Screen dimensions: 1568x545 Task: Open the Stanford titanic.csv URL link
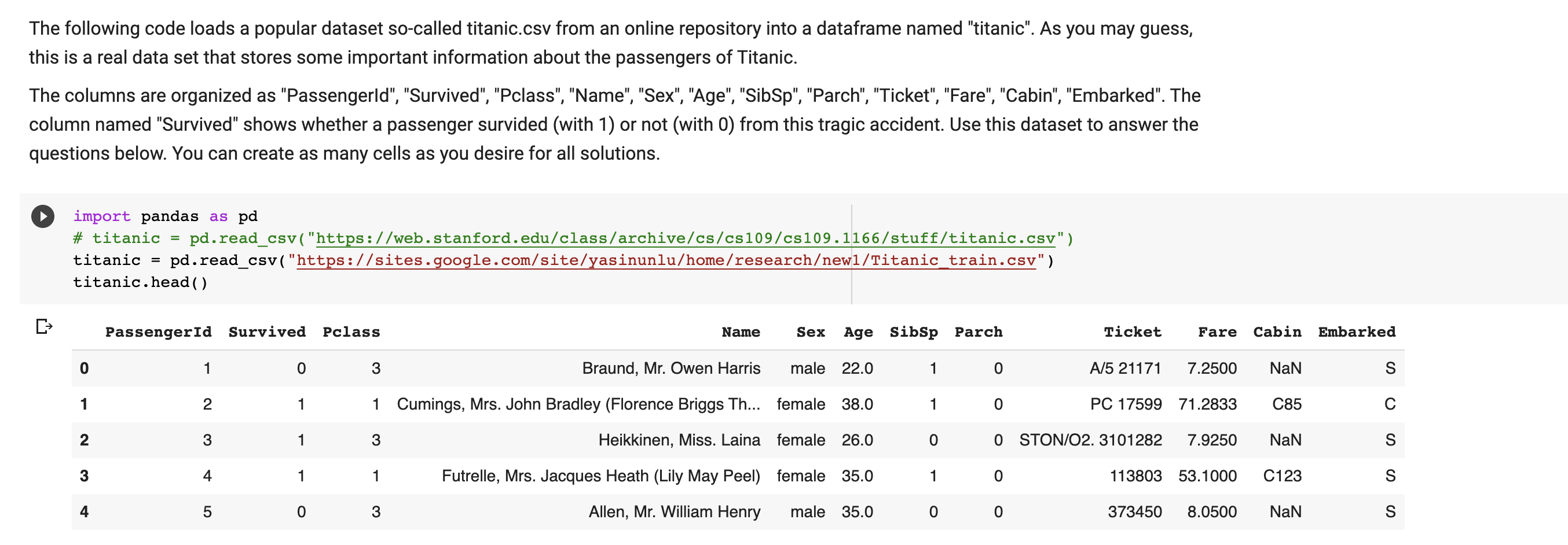pos(685,238)
